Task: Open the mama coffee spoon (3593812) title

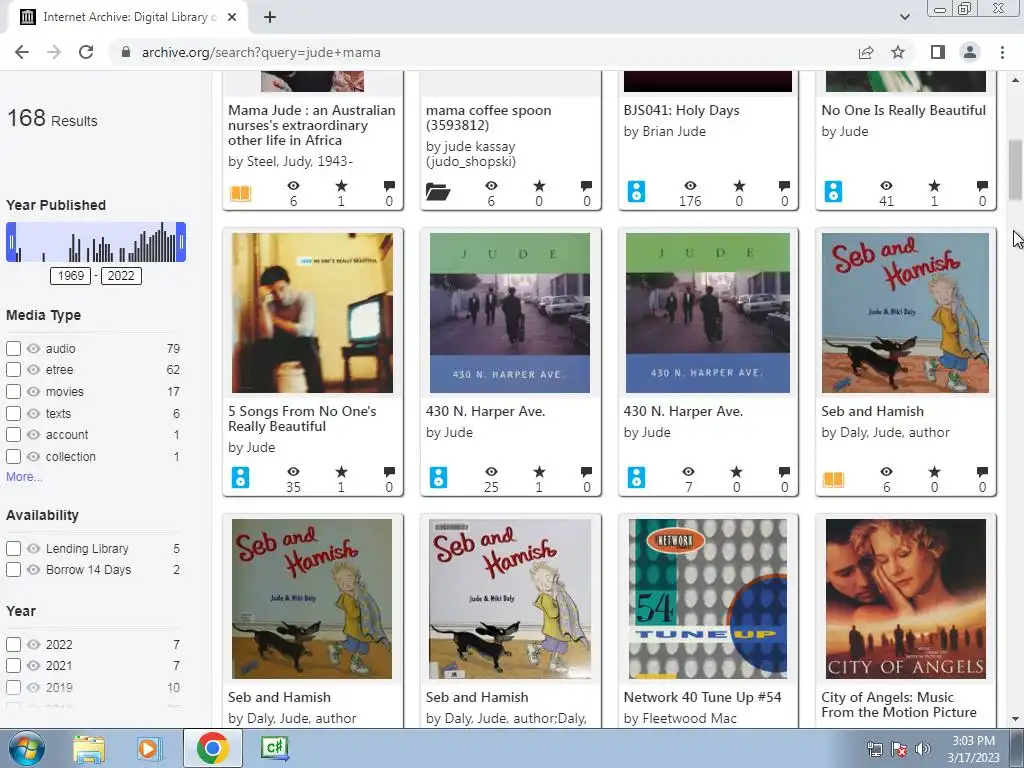Action: coord(488,118)
